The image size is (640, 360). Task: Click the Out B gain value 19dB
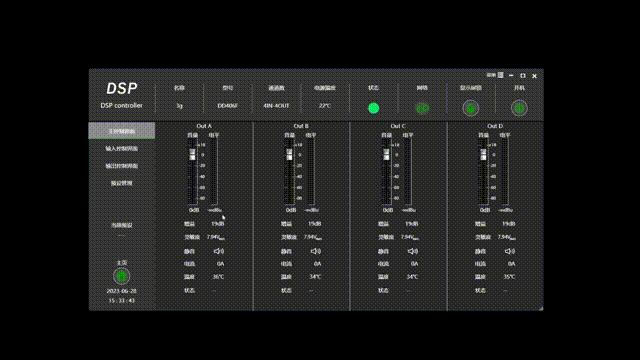click(315, 224)
